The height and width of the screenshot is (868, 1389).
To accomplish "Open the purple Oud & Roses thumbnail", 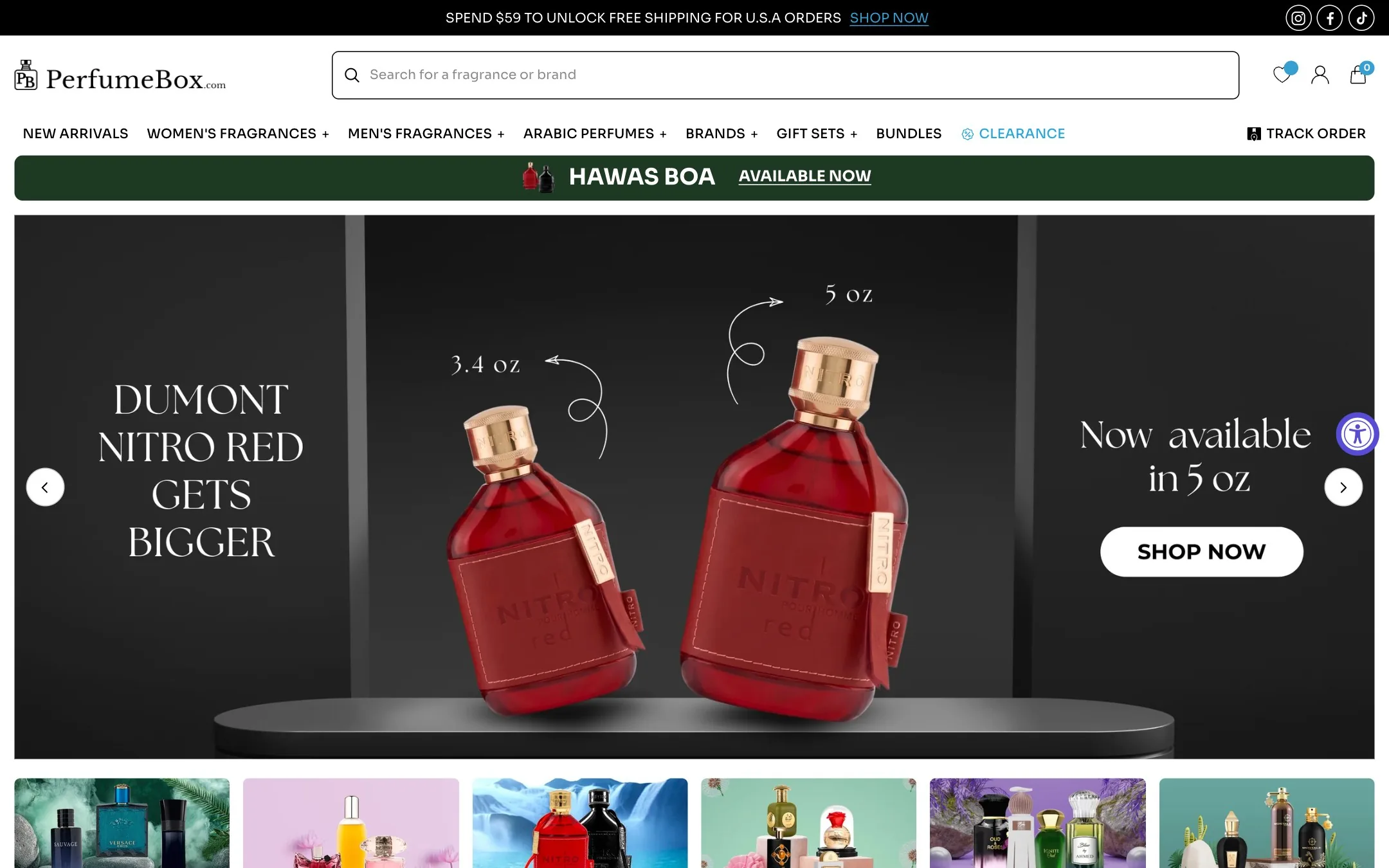I will tap(1037, 823).
